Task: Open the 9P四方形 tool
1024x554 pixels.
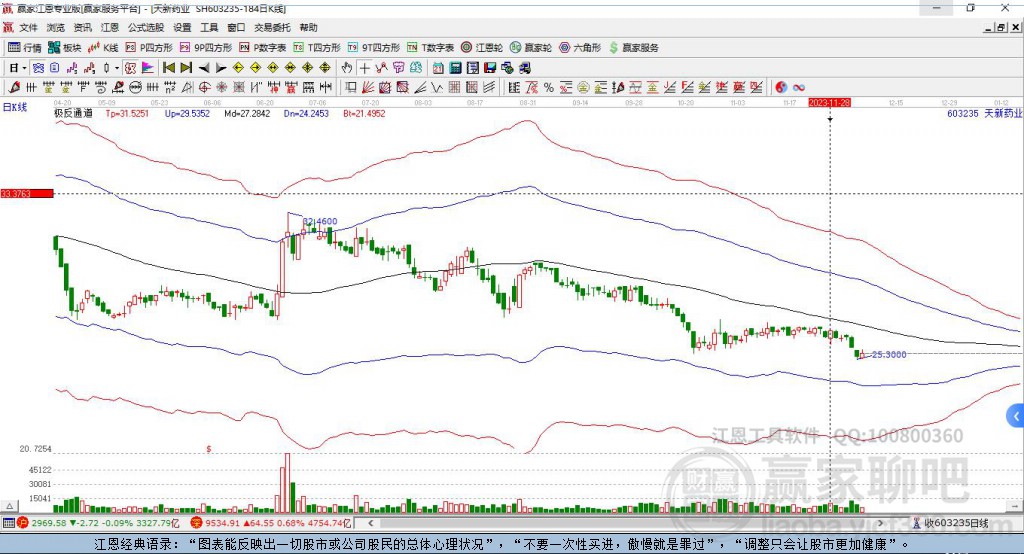Action: pyautogui.click(x=206, y=48)
